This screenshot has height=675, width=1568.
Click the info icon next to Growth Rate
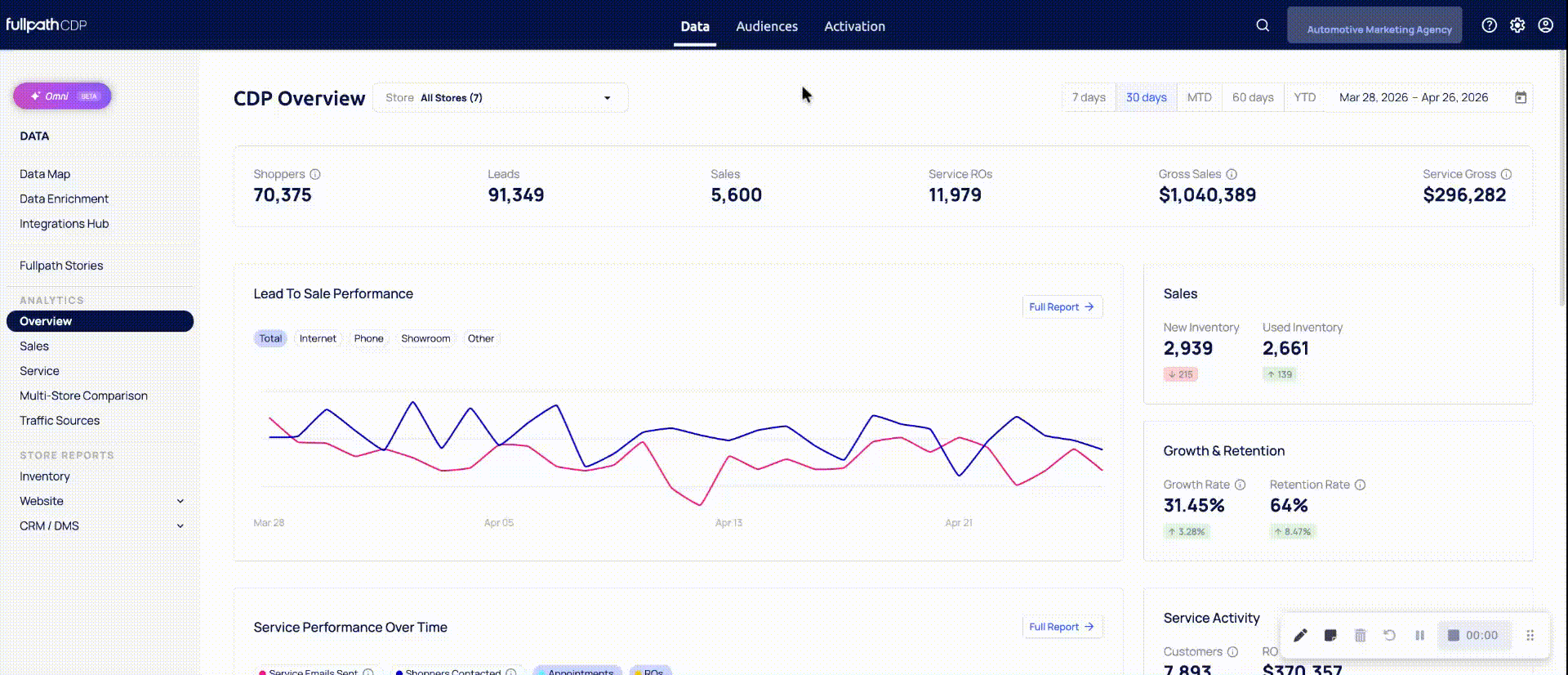tap(1241, 485)
